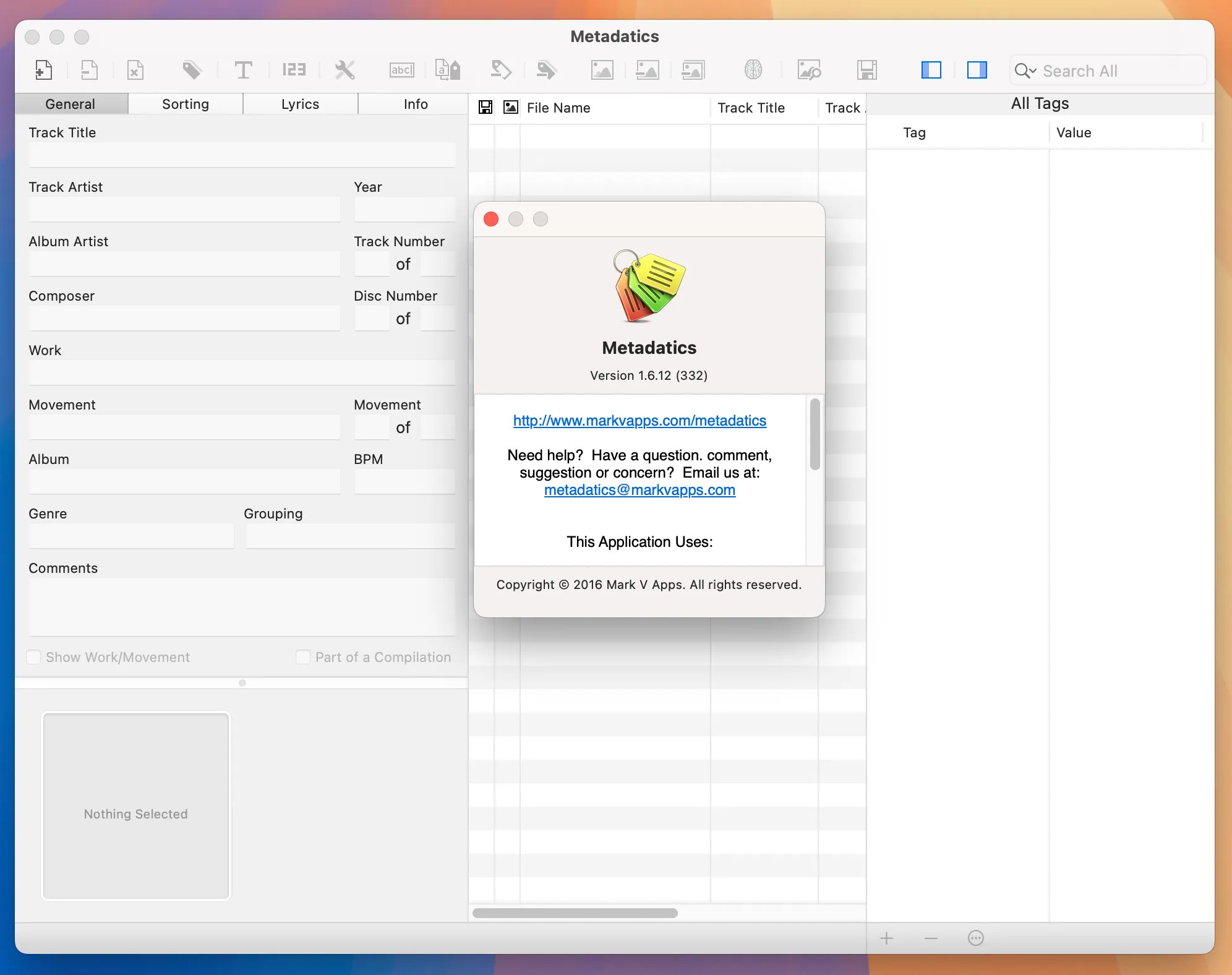This screenshot has width=1232, height=975.
Task: Click the image search magnifier icon
Action: tap(809, 70)
